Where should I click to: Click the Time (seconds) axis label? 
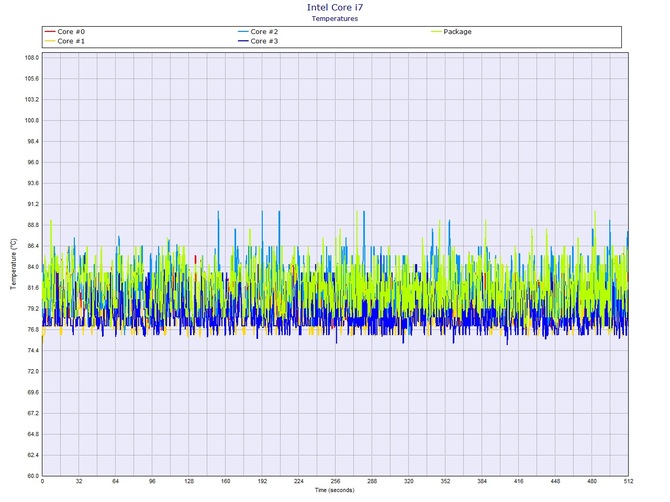coord(335,490)
